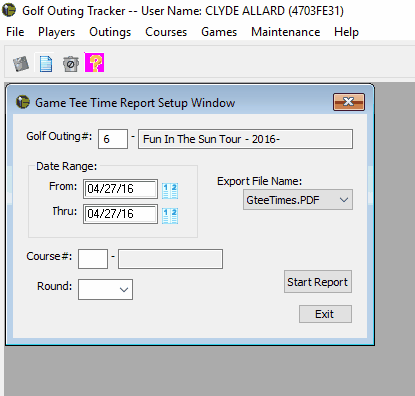
Task: Expand the Export File Name dropdown
Action: 298,200
